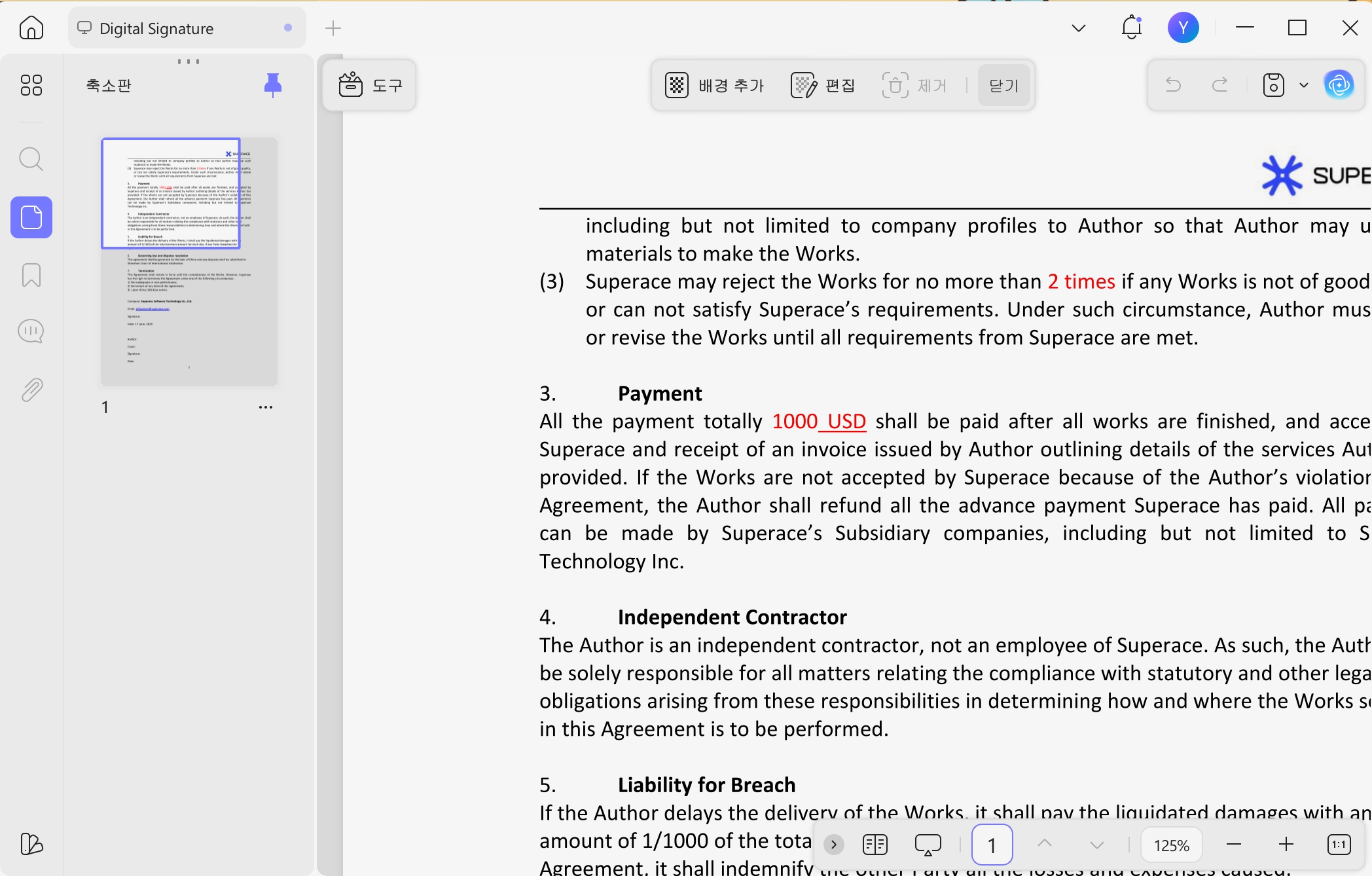The width and height of the screenshot is (1372, 876).
Task: Redo the last action
Action: click(1220, 85)
